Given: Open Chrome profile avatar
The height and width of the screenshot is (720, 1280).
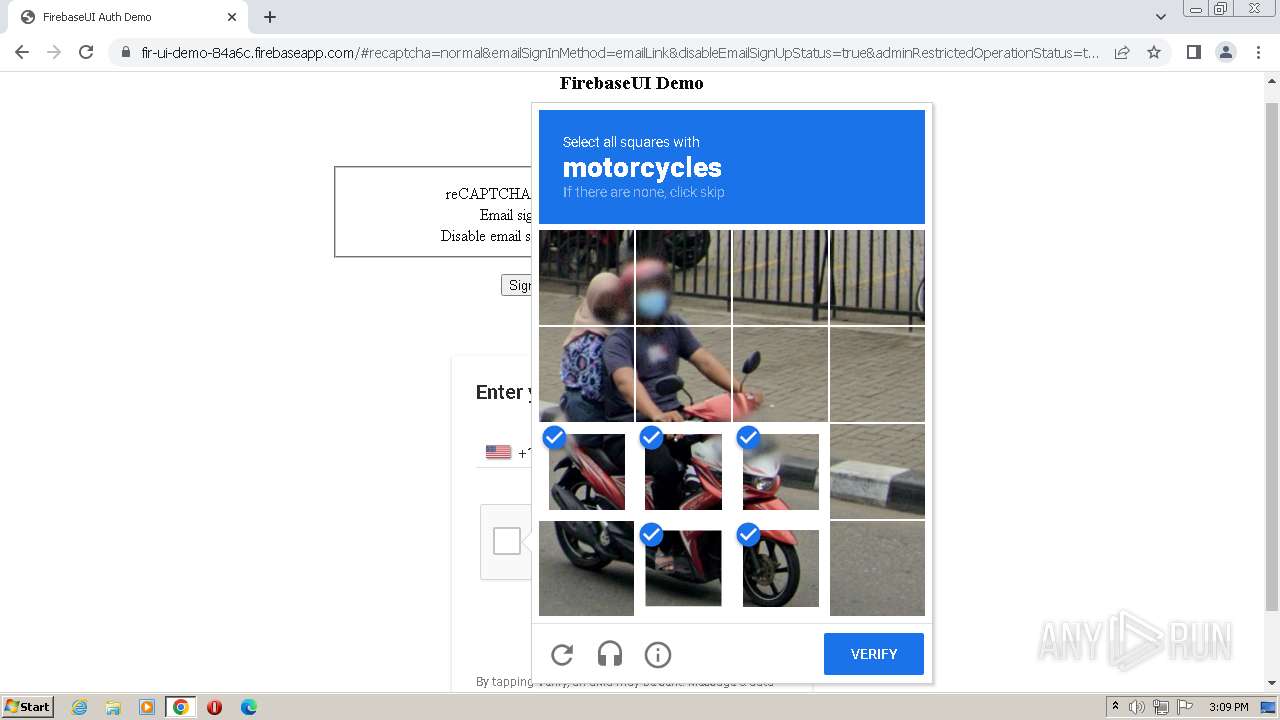Looking at the screenshot, I should point(1226,52).
